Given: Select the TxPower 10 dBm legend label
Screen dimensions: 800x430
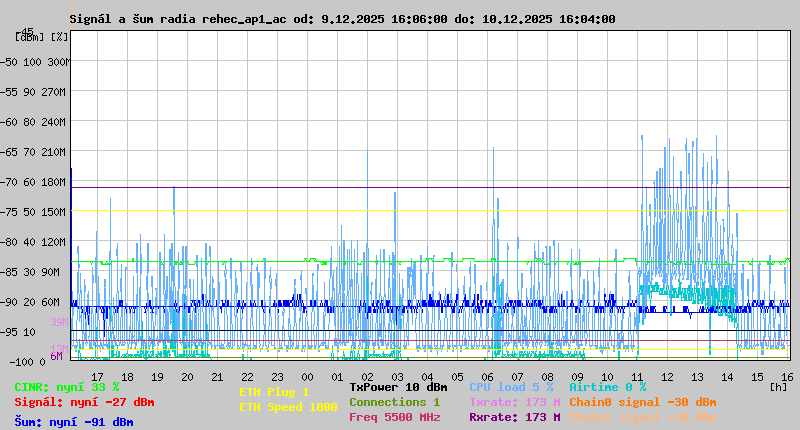Looking at the screenshot, I should click(398, 387).
